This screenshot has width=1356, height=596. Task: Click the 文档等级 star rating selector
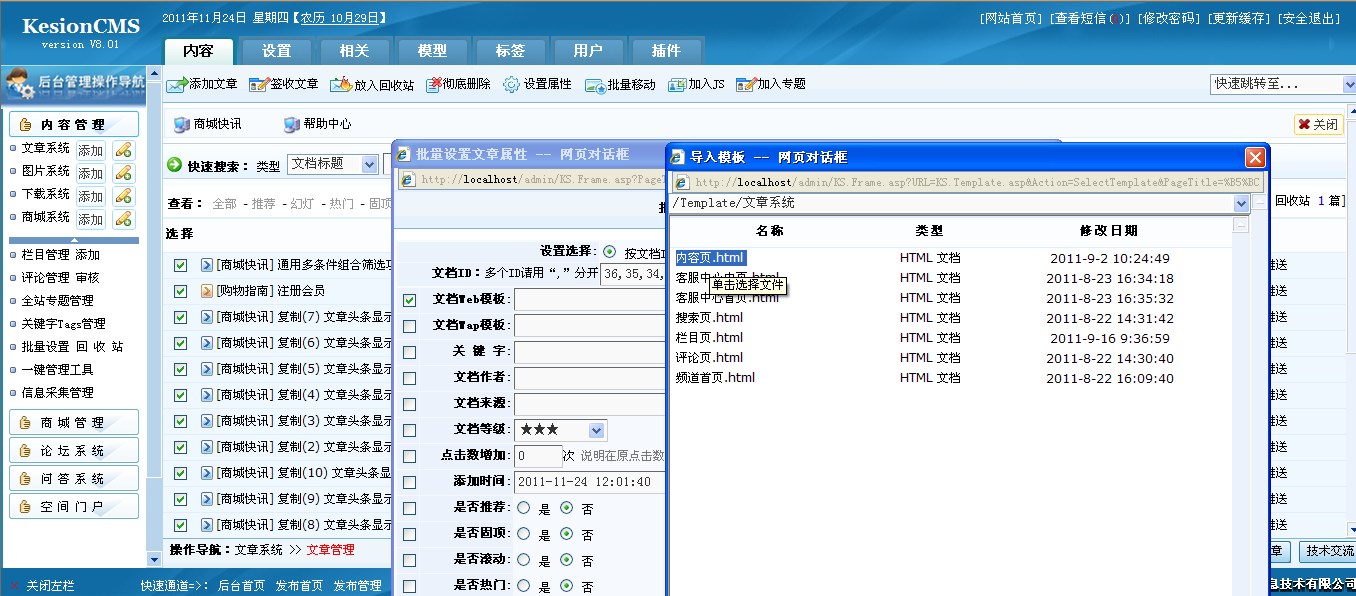click(560, 429)
